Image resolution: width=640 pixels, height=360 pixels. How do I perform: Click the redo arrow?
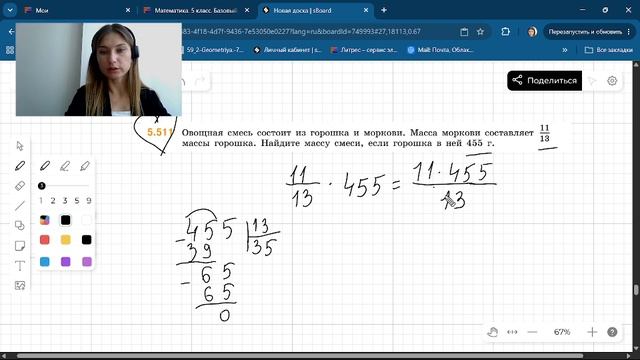(200, 81)
